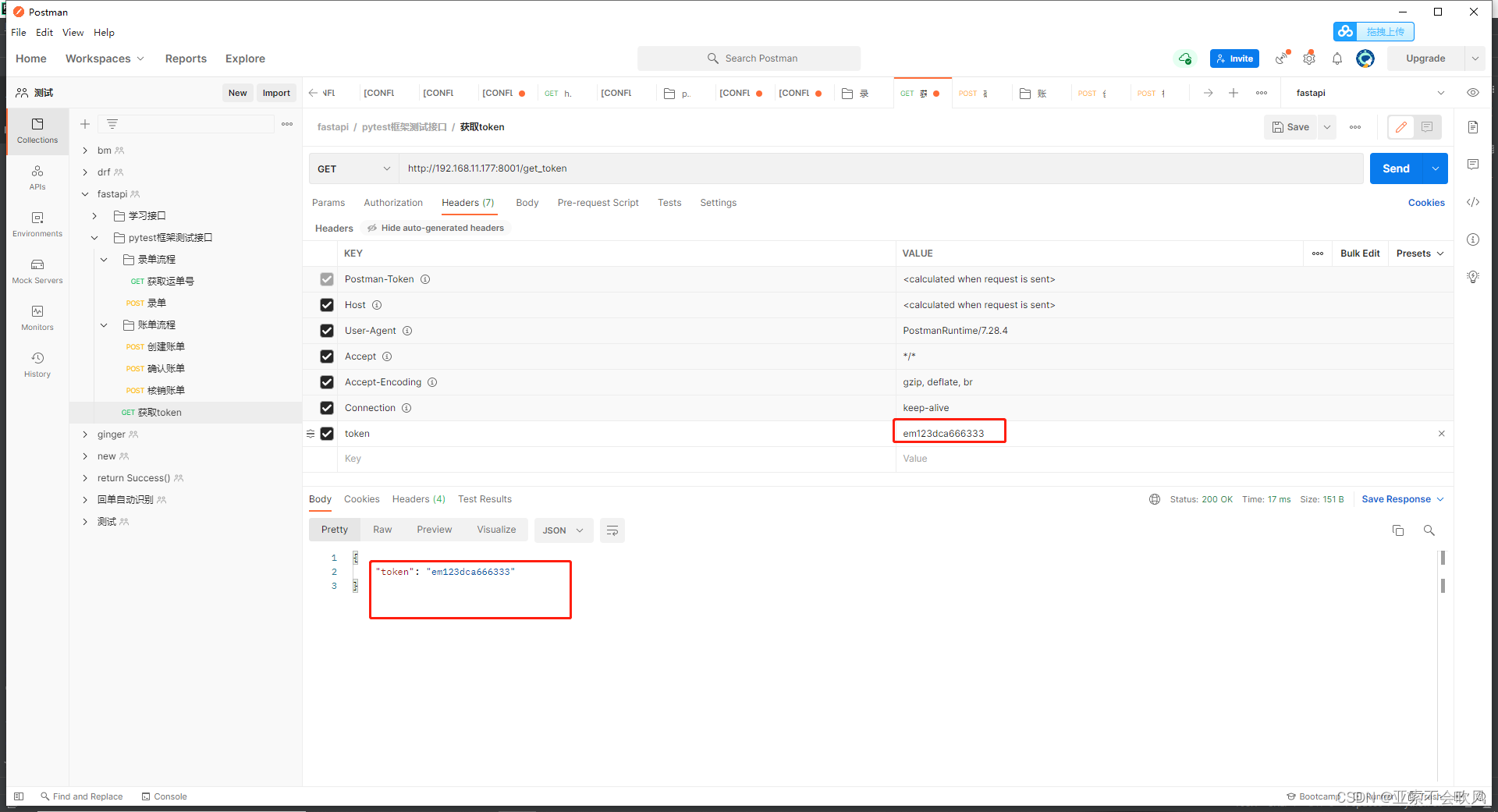The width and height of the screenshot is (1498, 812).
Task: Click the Invite button
Action: 1234,59
